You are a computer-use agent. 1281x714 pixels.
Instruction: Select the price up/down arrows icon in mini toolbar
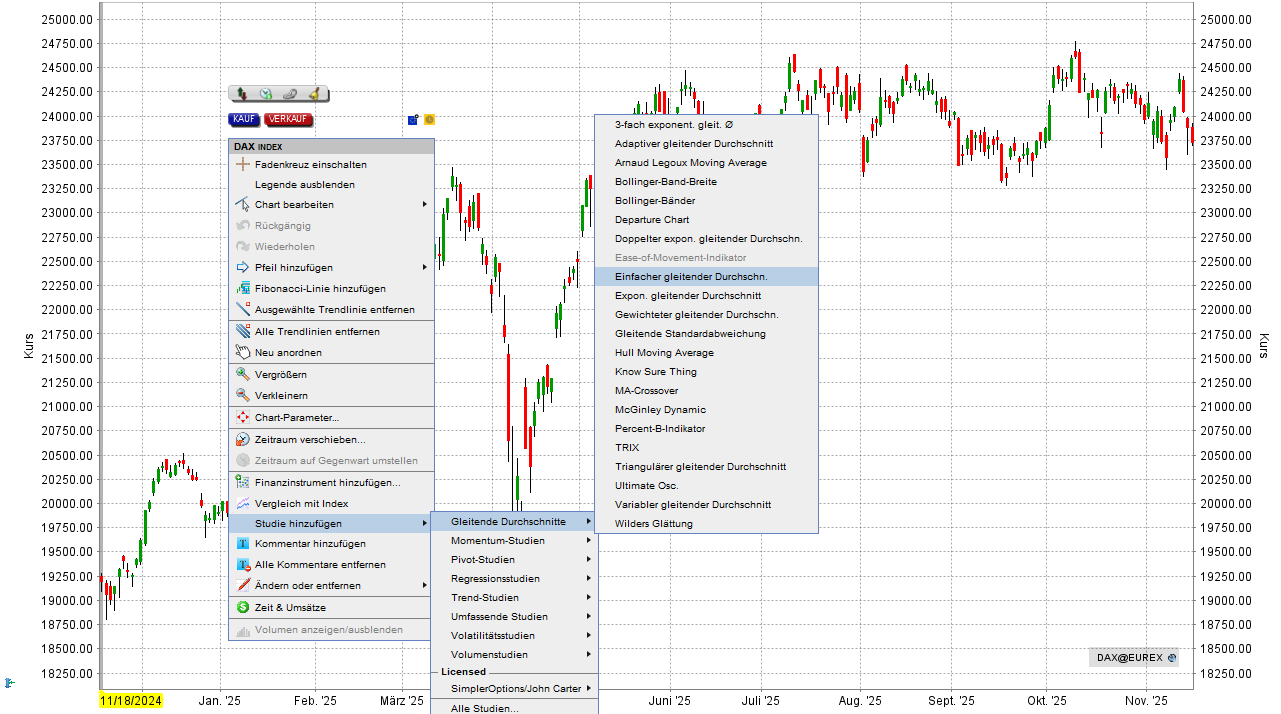point(242,93)
